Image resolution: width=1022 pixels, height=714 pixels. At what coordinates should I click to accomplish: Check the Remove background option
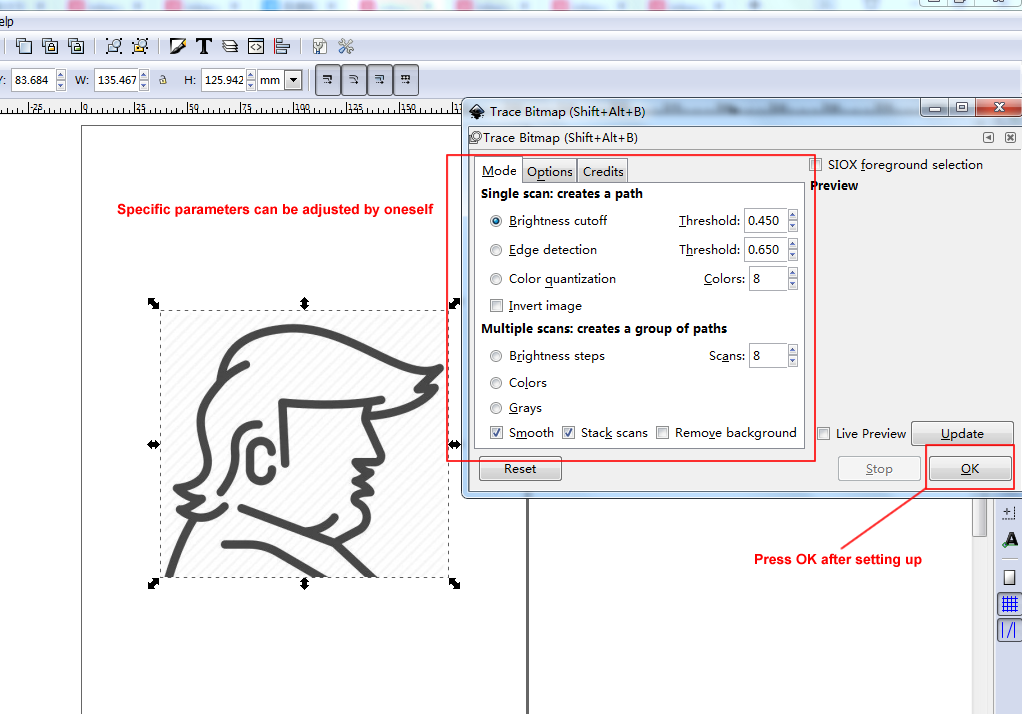click(662, 433)
